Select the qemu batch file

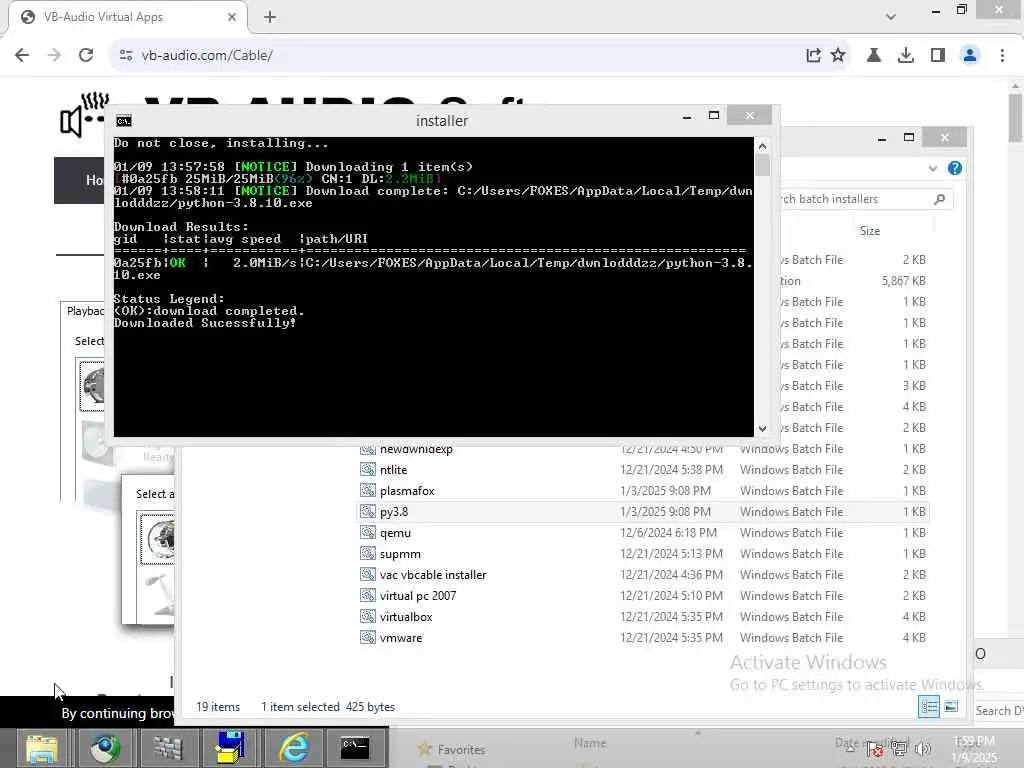(x=395, y=533)
